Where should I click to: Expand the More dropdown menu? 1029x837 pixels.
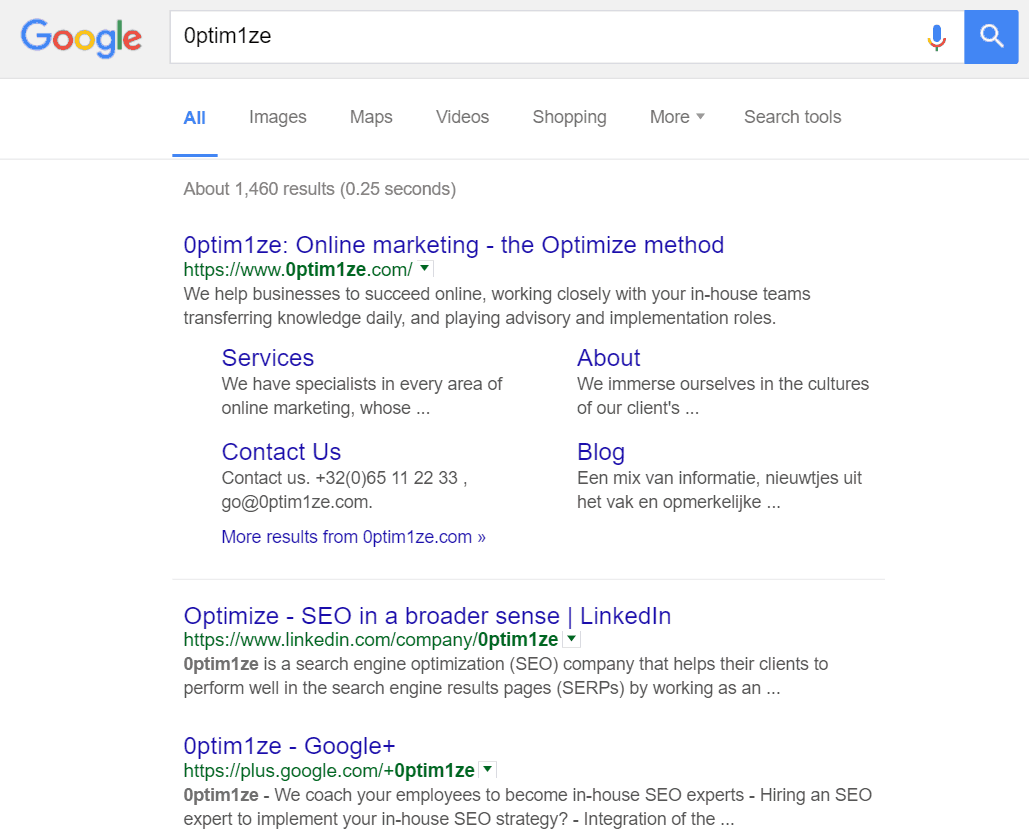pos(677,117)
